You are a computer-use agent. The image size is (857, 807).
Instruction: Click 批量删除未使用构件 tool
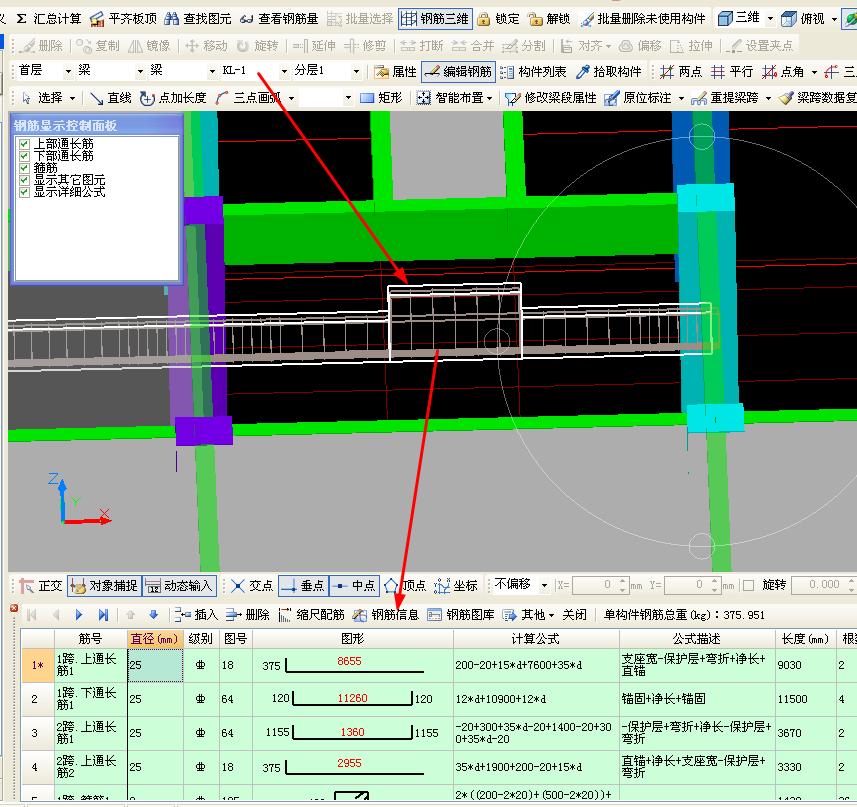(x=643, y=19)
